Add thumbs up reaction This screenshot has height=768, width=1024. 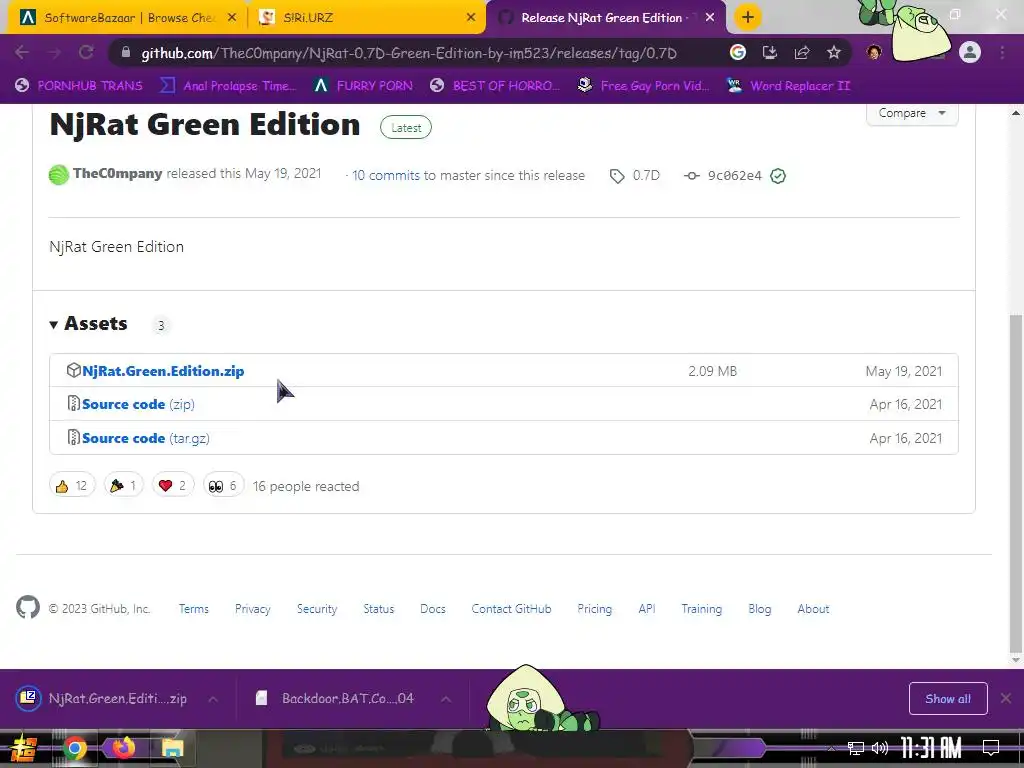pos(72,485)
